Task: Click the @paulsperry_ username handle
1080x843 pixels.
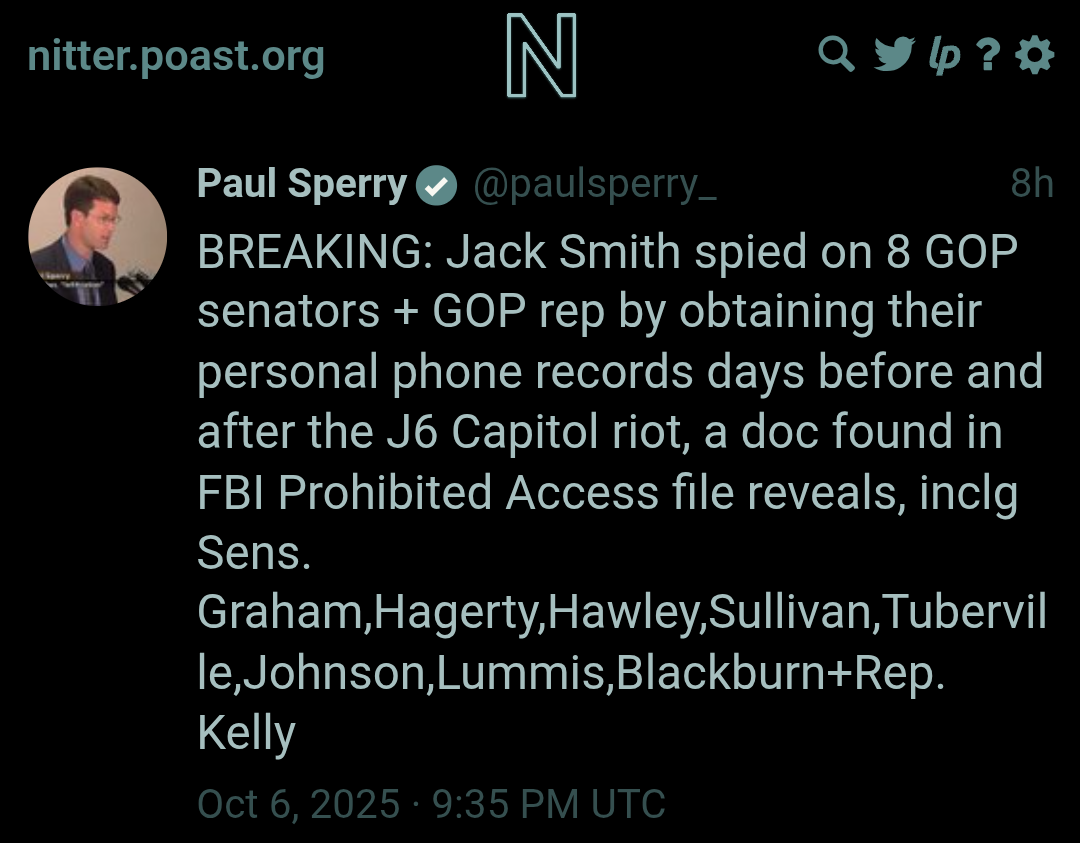Action: (x=594, y=184)
